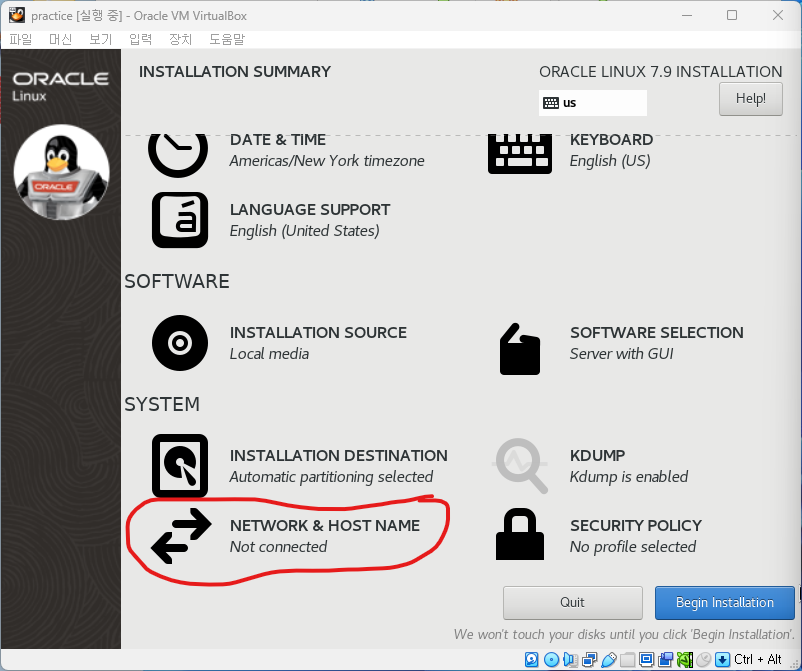Click the INSTALLATION SOURCE label
Image resolution: width=802 pixels, height=671 pixels.
[x=318, y=332]
